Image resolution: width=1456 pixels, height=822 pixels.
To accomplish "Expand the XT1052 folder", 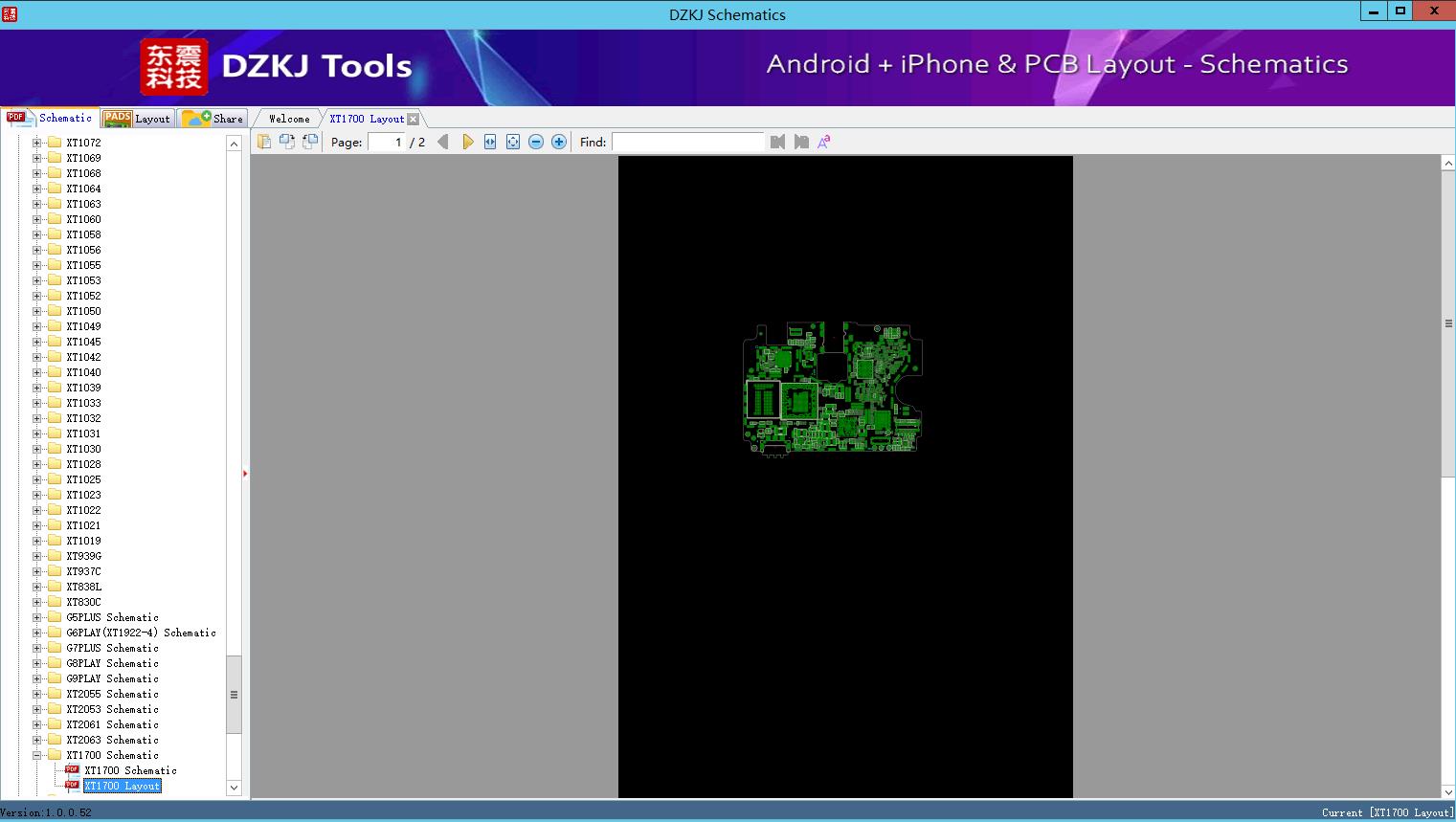I will (x=37, y=296).
